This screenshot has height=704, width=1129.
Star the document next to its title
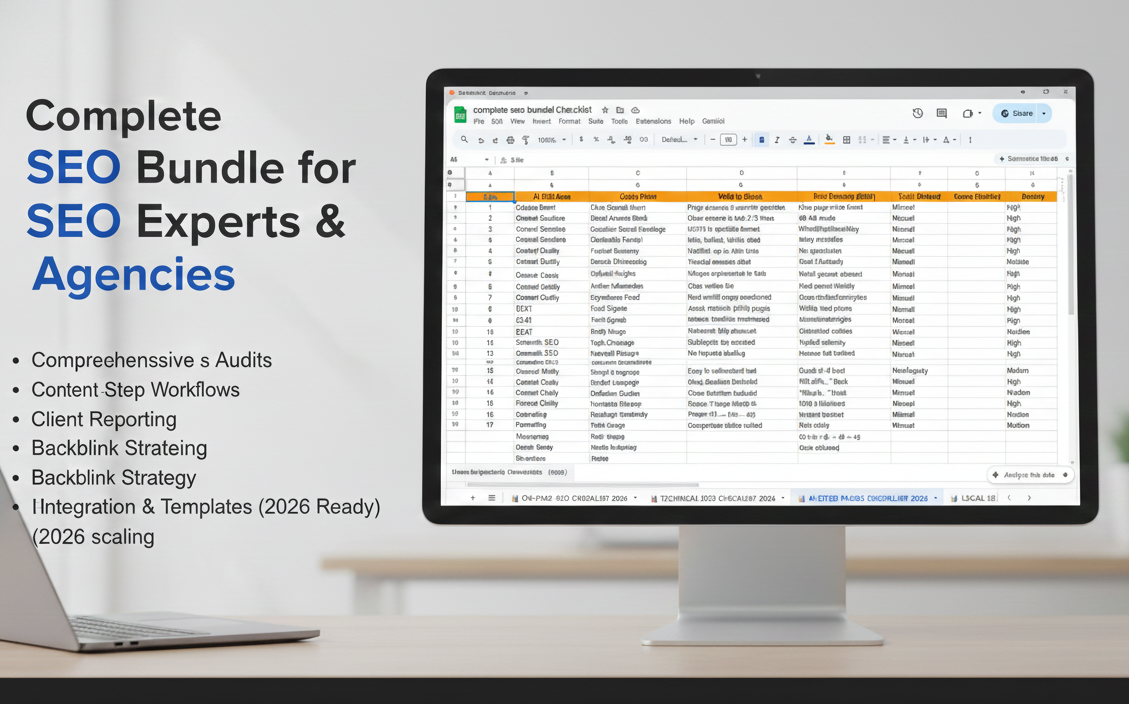pyautogui.click(x=605, y=110)
